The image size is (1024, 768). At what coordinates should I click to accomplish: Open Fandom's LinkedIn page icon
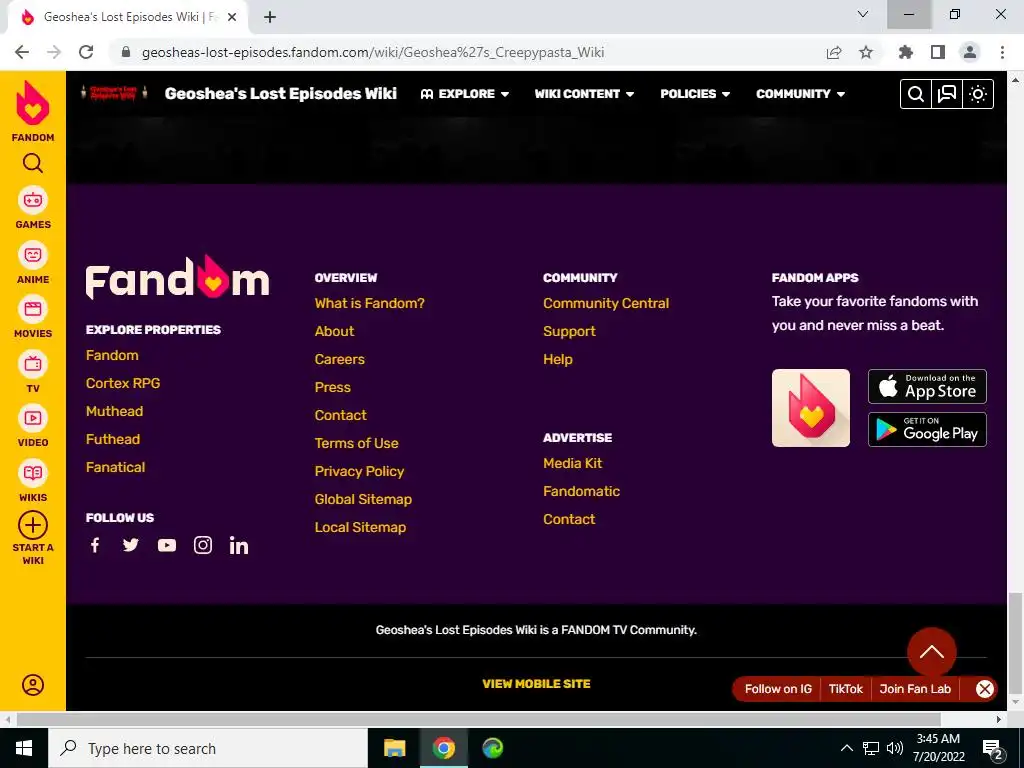click(238, 545)
